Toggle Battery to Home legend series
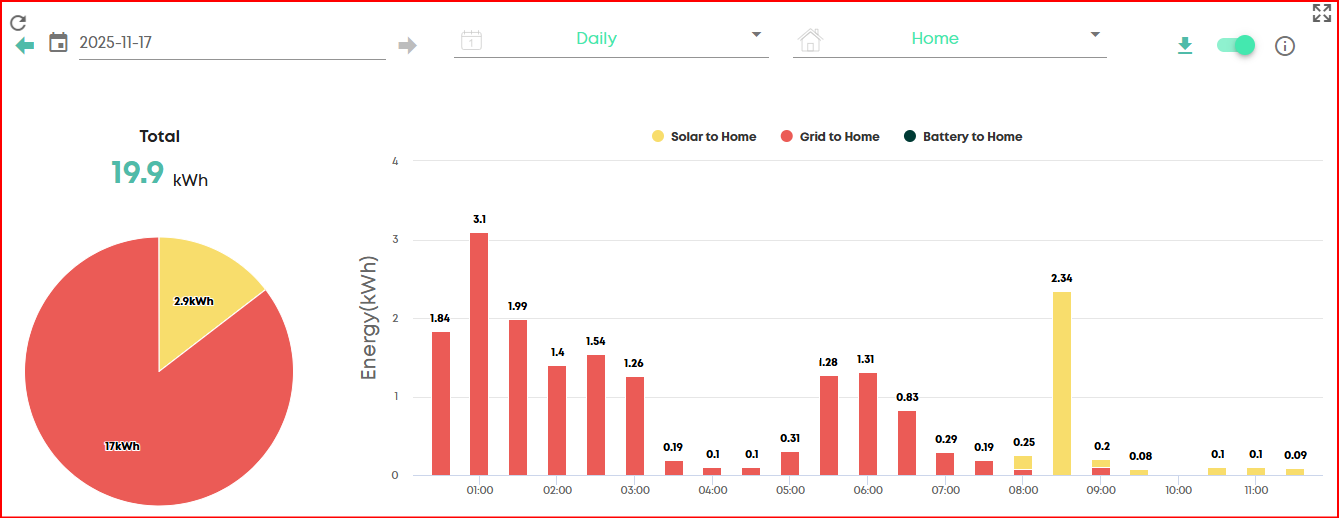This screenshot has width=1339, height=518. (x=963, y=136)
